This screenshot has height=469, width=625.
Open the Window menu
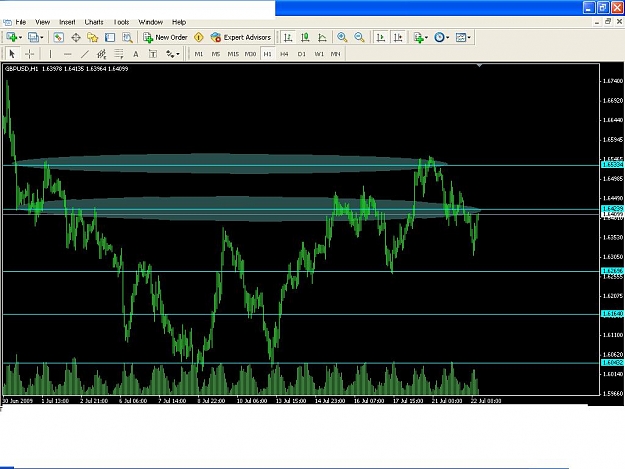point(150,22)
